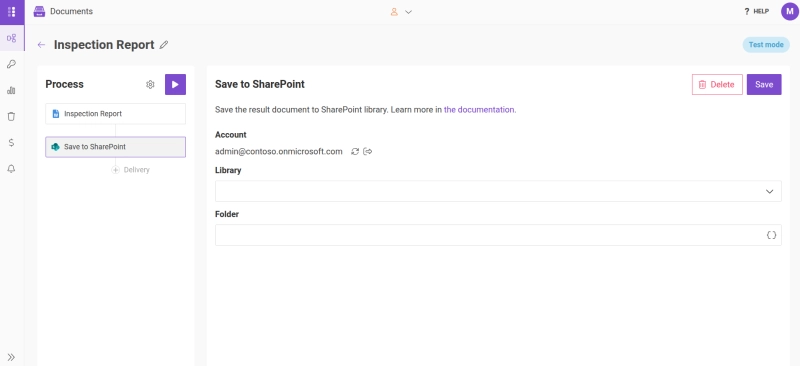Open the recycle bin sidebar icon
This screenshot has width=800, height=366.
11,116
